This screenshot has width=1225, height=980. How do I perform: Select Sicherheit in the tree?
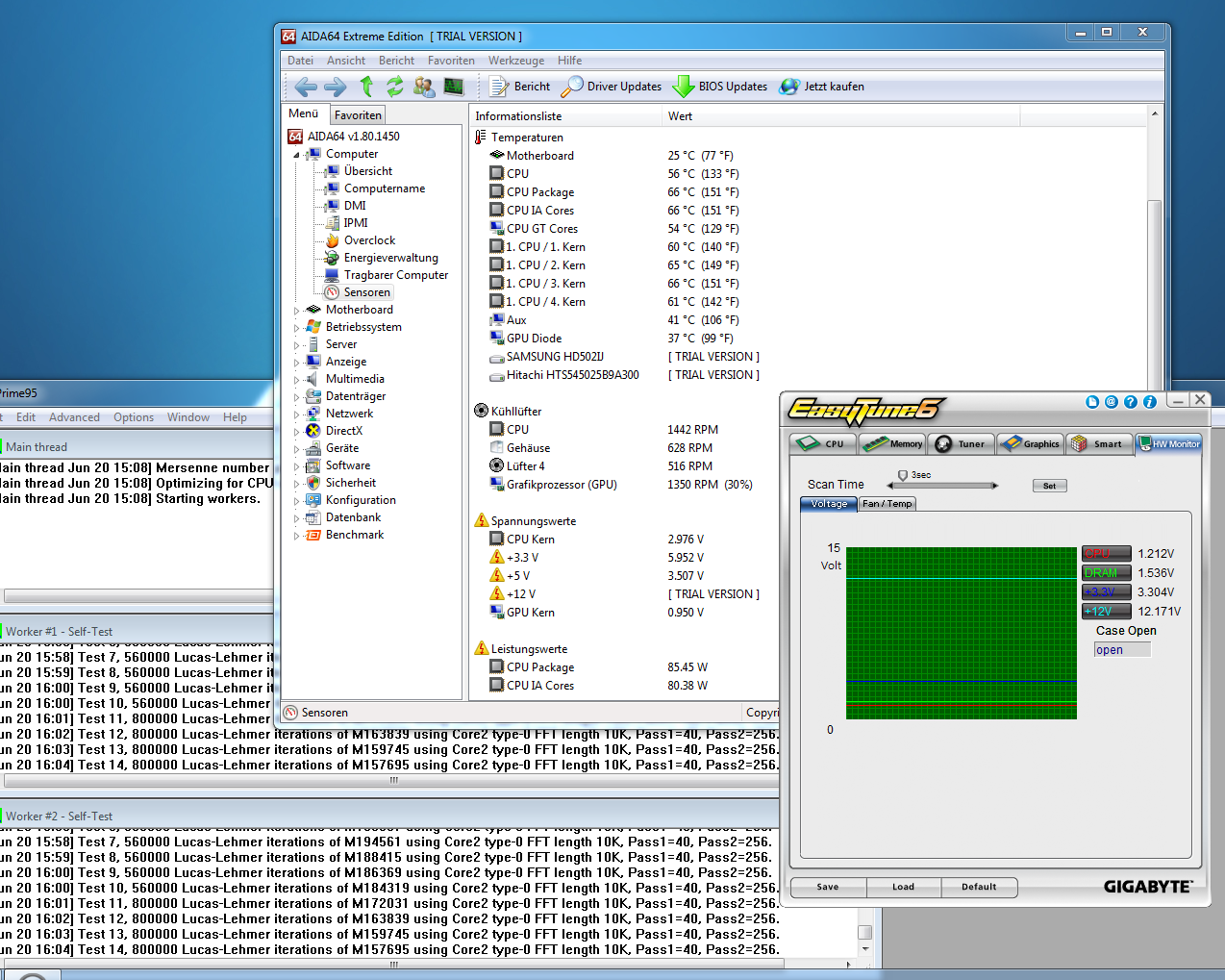point(350,483)
